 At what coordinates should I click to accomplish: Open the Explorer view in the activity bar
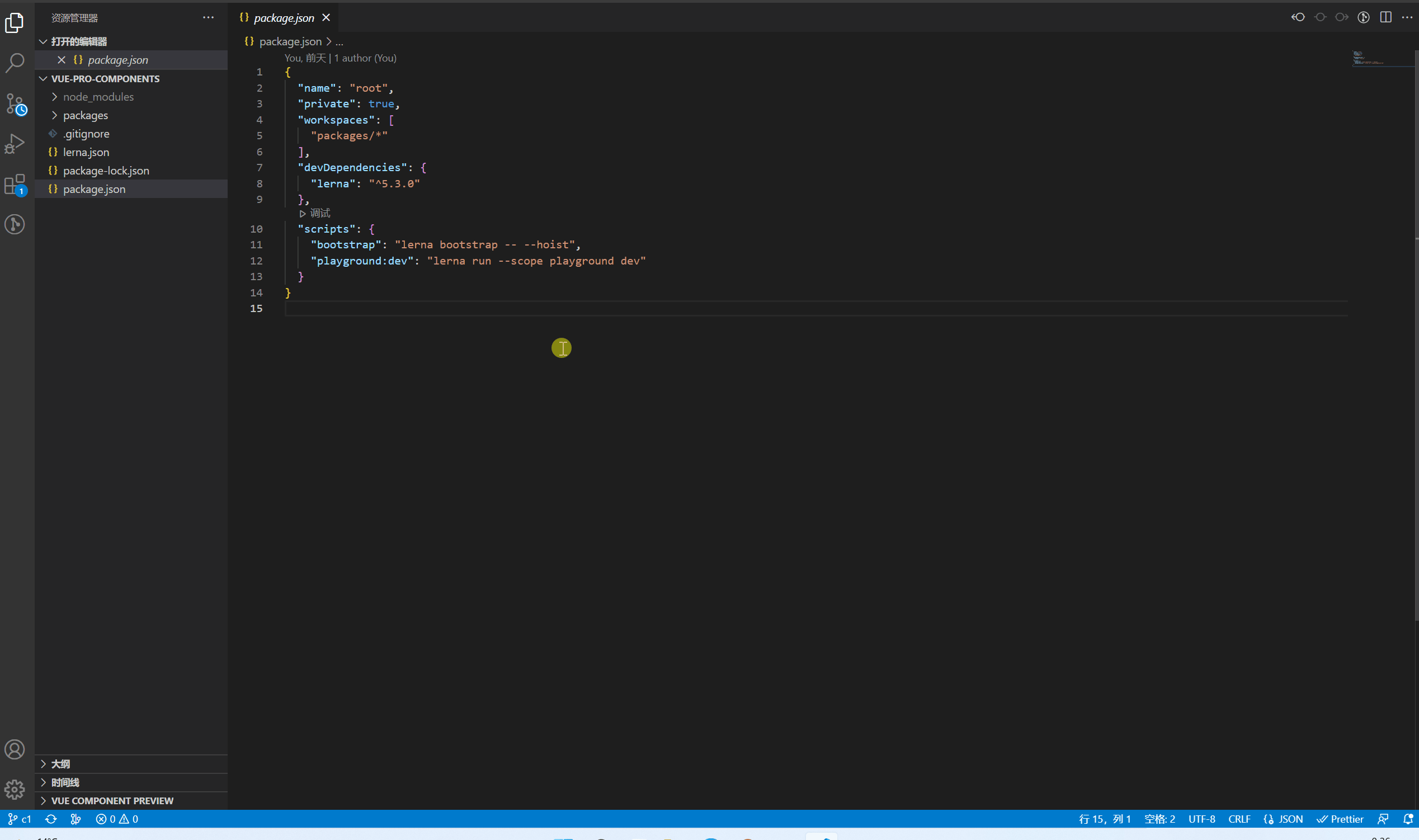[x=15, y=22]
